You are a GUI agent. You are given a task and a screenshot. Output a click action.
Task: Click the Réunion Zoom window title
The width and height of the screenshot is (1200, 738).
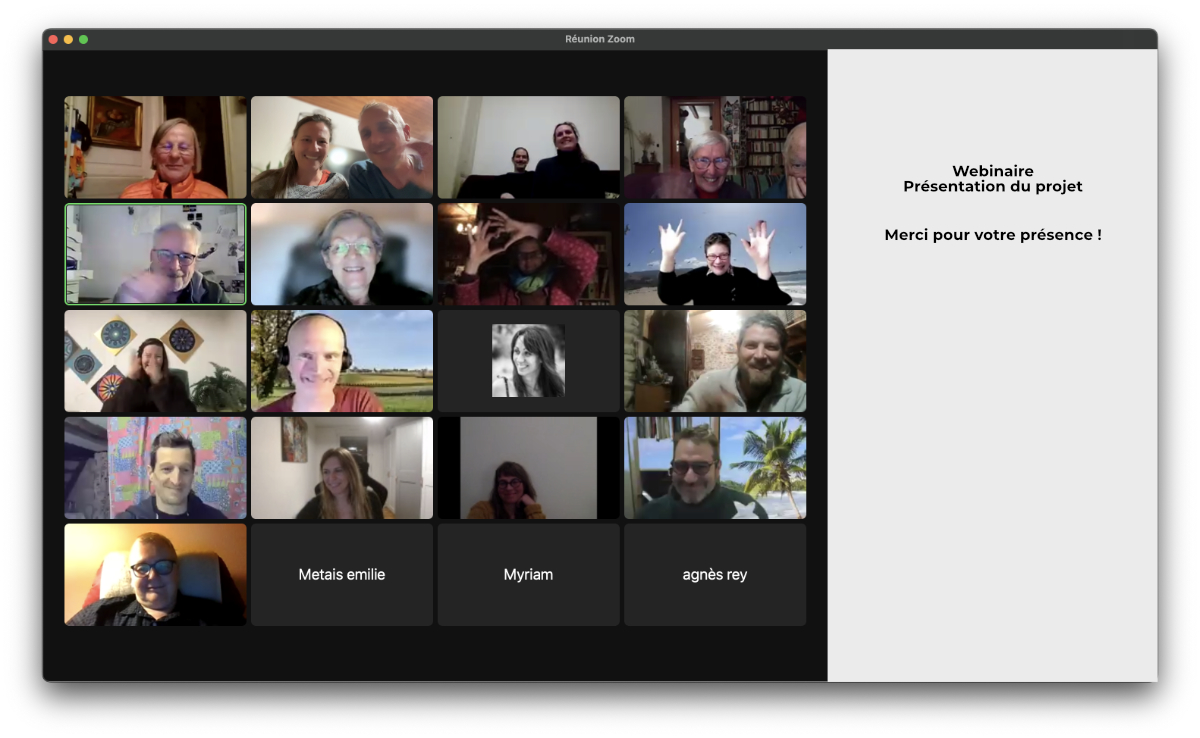(600, 39)
